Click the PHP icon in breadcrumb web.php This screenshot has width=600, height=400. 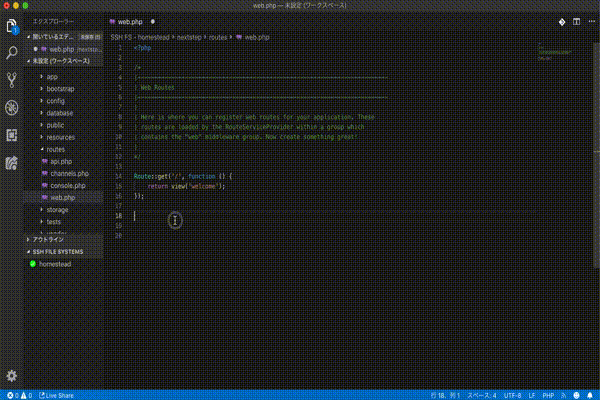click(239, 37)
